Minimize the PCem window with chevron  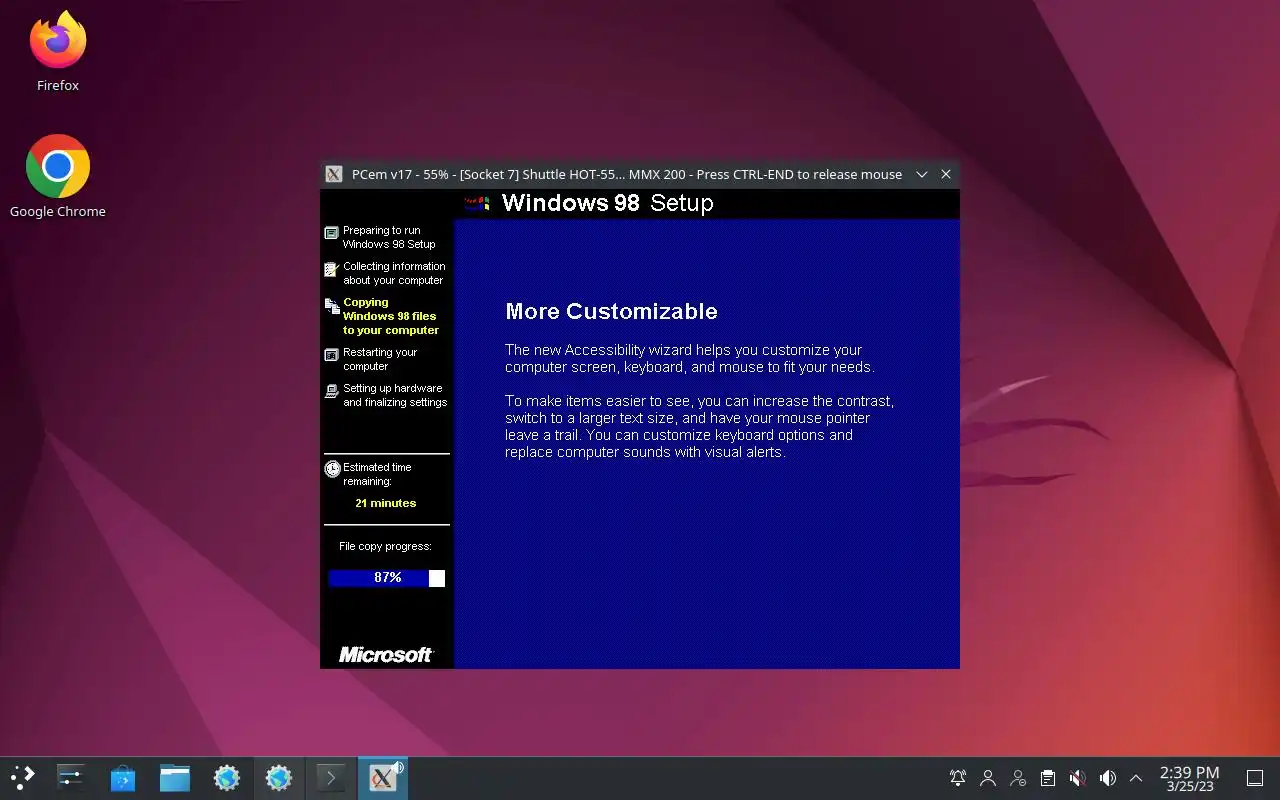922,174
